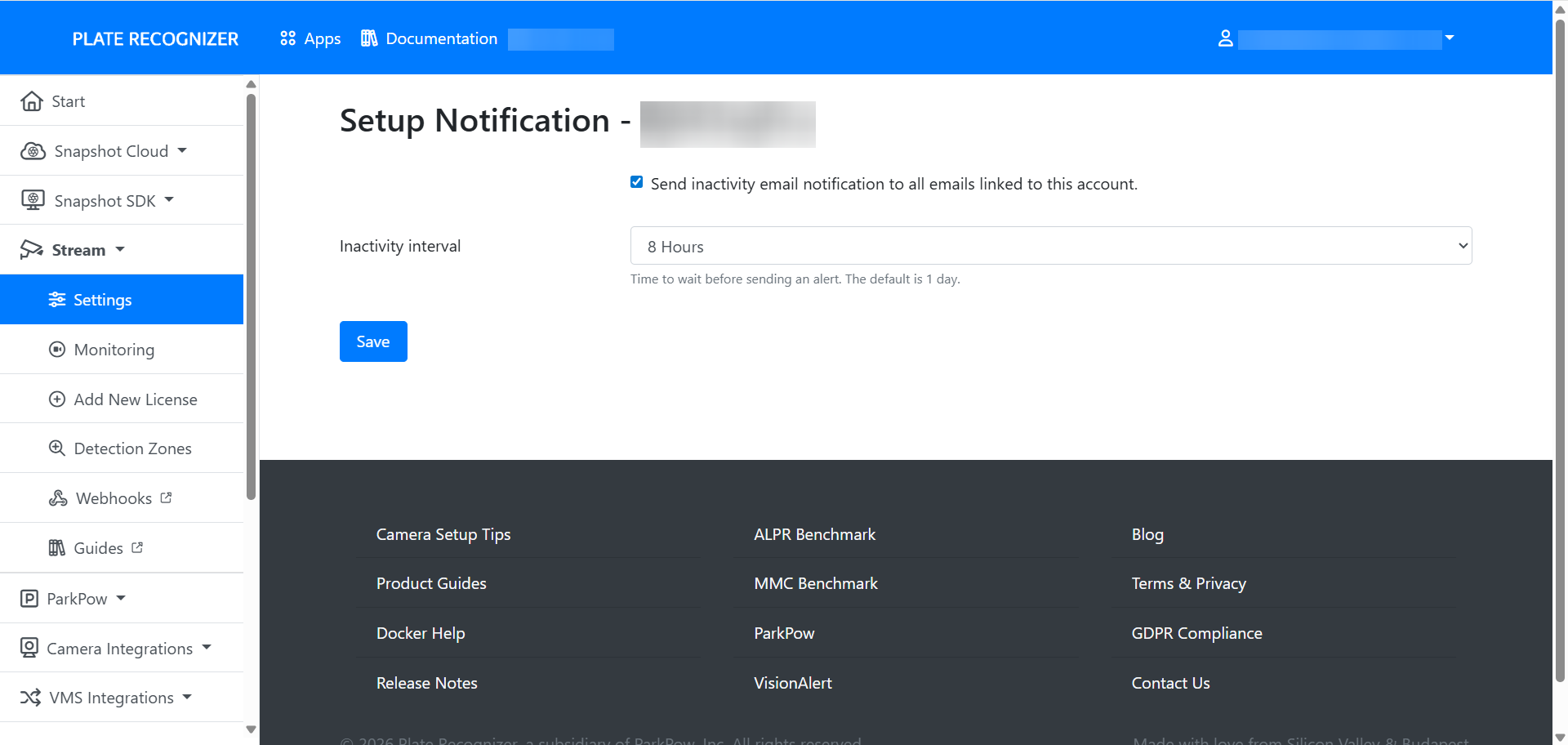Click the Documentation books icon
1568x745 pixels.
pyautogui.click(x=369, y=38)
